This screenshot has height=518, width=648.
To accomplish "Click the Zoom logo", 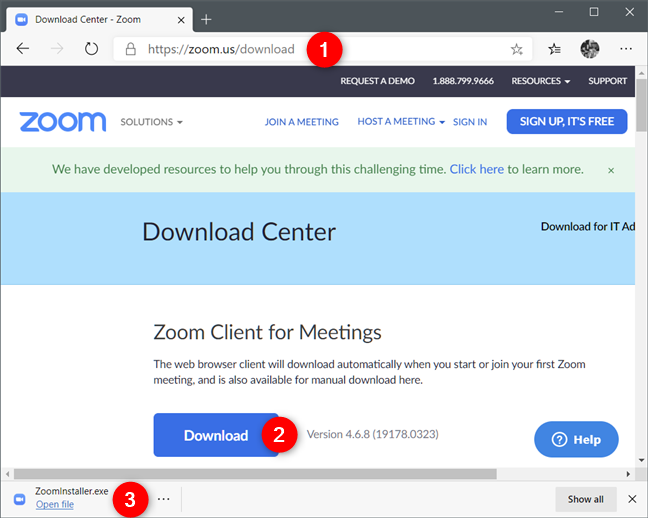I will [63, 122].
